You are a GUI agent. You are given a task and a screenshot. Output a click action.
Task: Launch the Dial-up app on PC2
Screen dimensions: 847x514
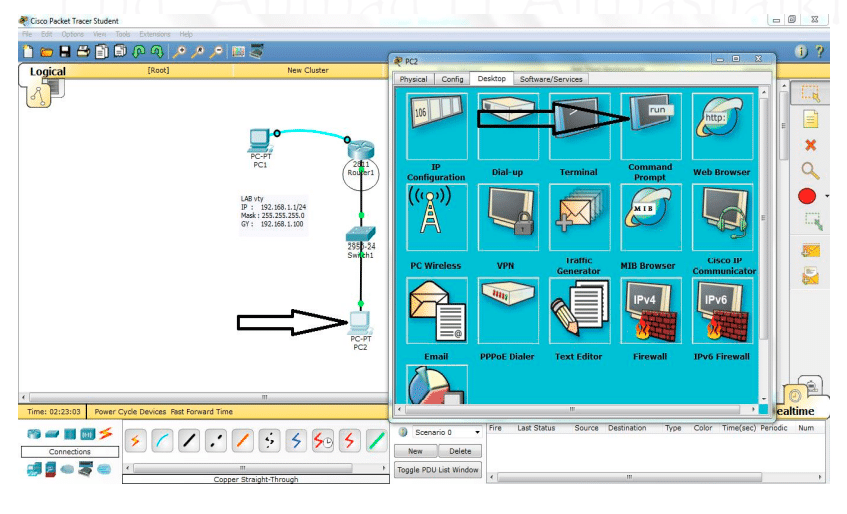pyautogui.click(x=508, y=126)
